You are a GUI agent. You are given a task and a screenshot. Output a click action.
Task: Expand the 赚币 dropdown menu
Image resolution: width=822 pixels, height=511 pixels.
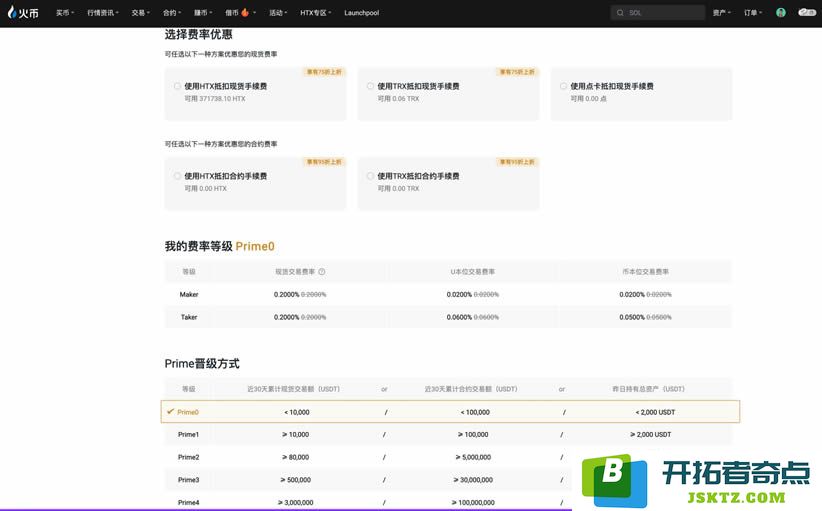[203, 13]
